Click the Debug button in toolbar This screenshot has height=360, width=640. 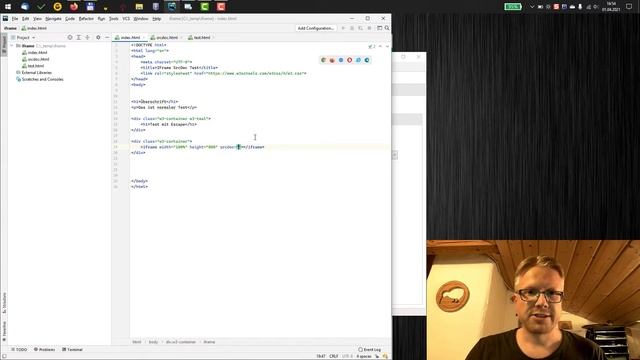352,28
